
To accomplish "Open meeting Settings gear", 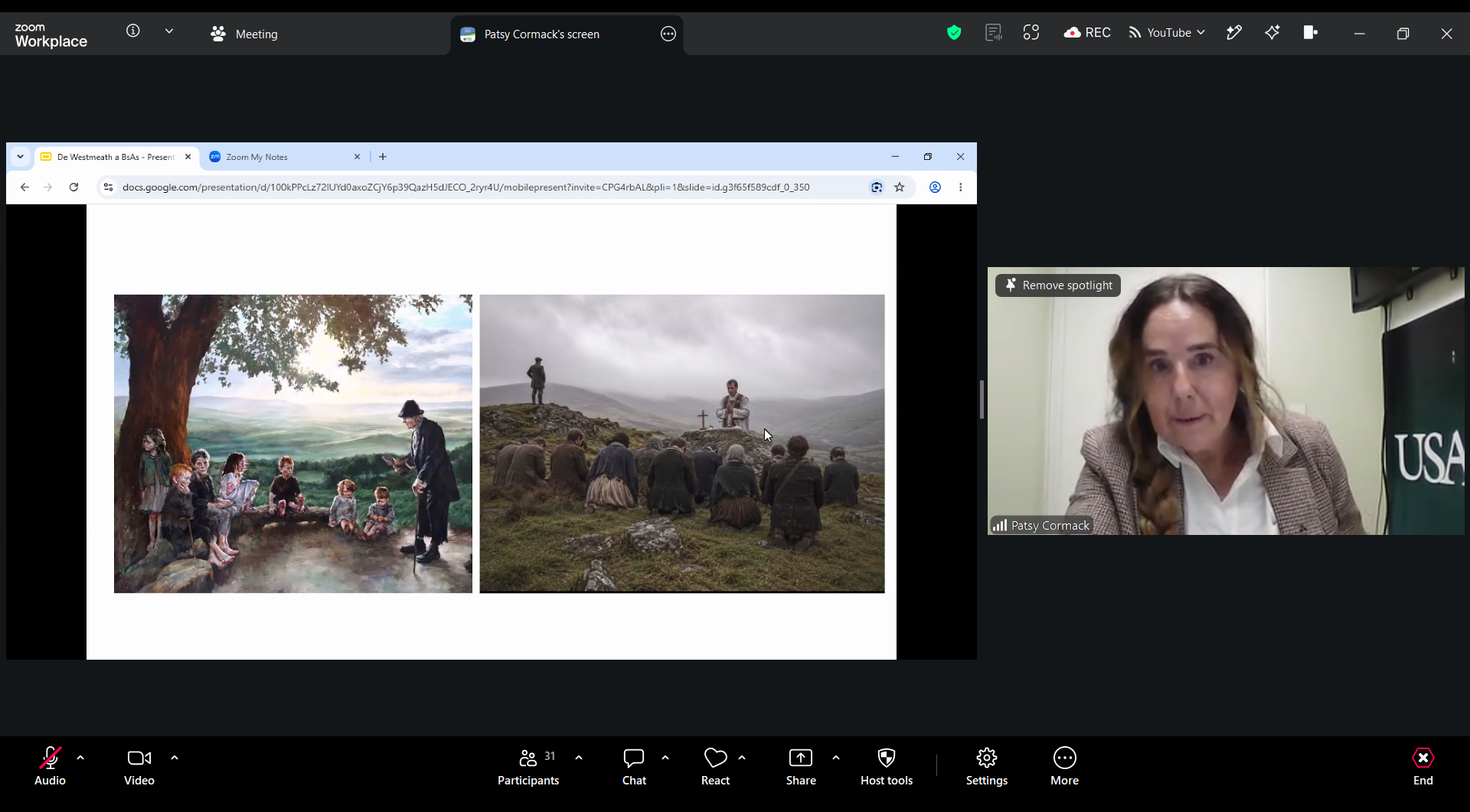I will [x=987, y=767].
